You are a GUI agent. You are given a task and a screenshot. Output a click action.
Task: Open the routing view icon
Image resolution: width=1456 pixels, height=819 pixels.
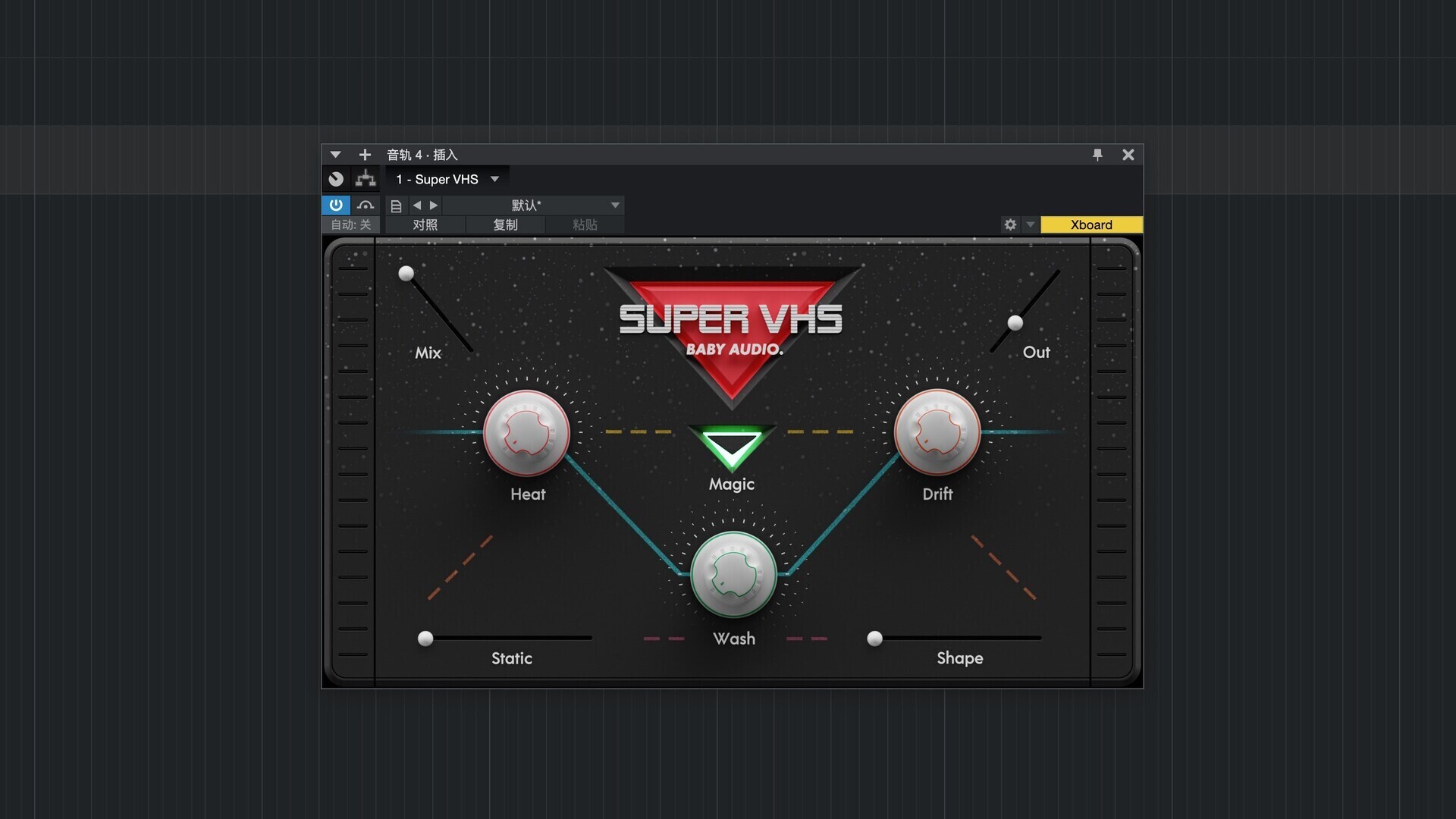pos(366,179)
